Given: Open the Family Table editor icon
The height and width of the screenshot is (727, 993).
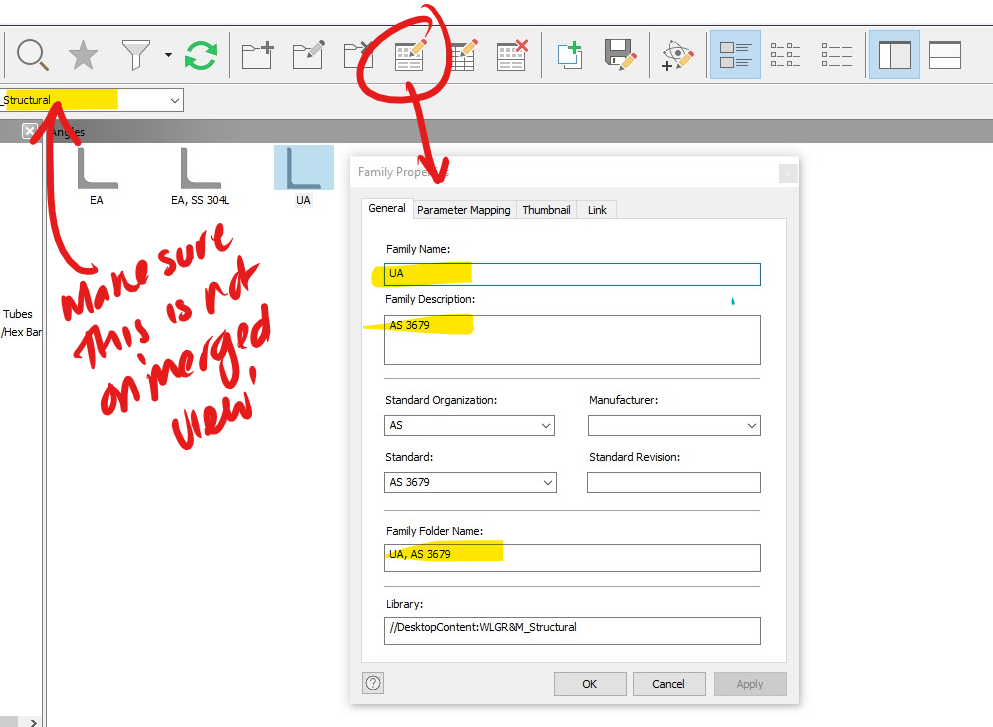Looking at the screenshot, I should pyautogui.click(x=461, y=55).
